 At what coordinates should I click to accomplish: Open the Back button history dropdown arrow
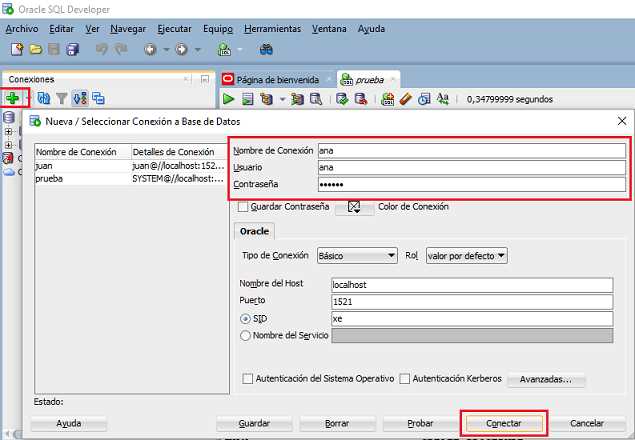166,50
